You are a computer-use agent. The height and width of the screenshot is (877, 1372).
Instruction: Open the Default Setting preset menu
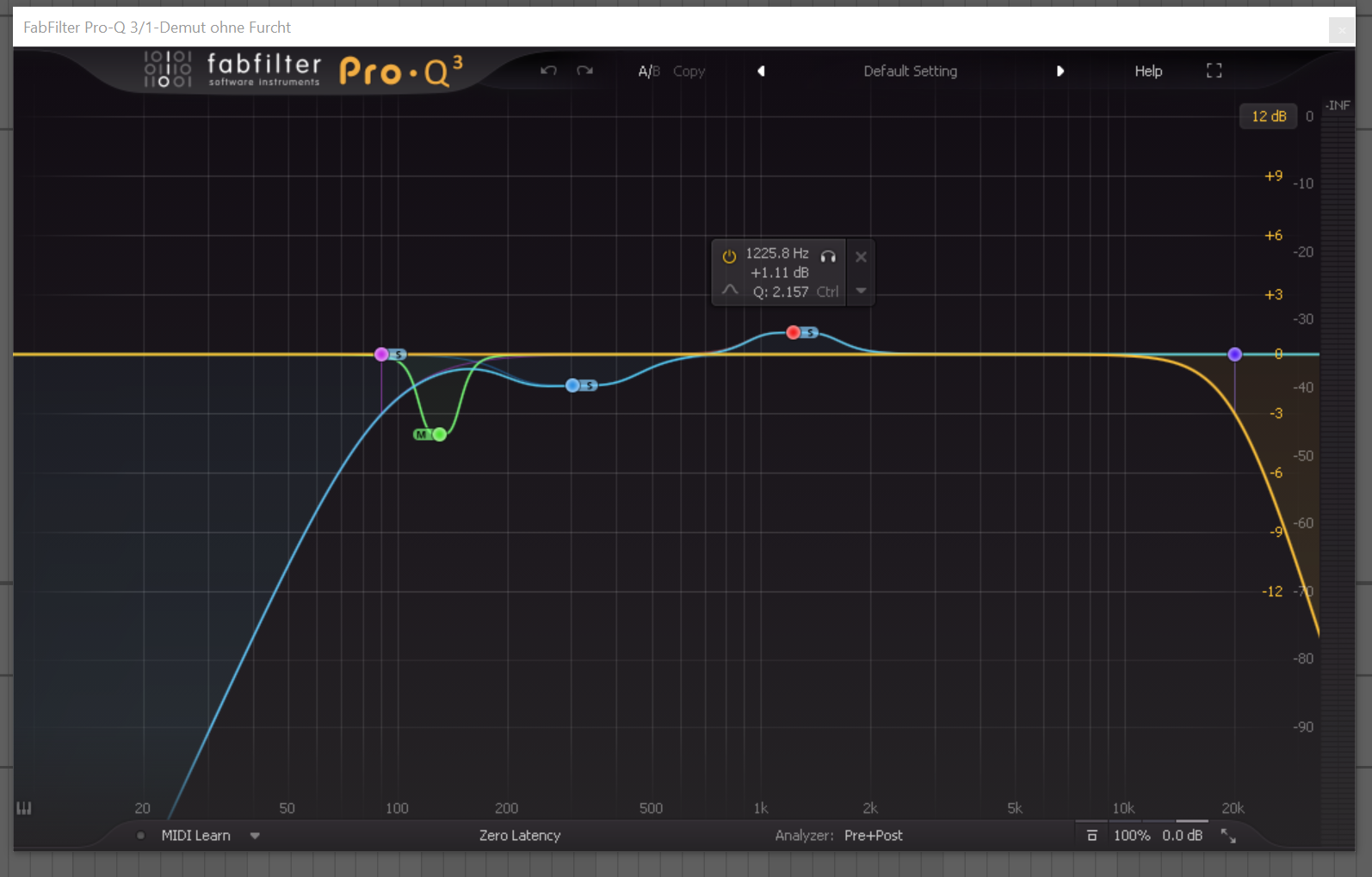coord(910,71)
